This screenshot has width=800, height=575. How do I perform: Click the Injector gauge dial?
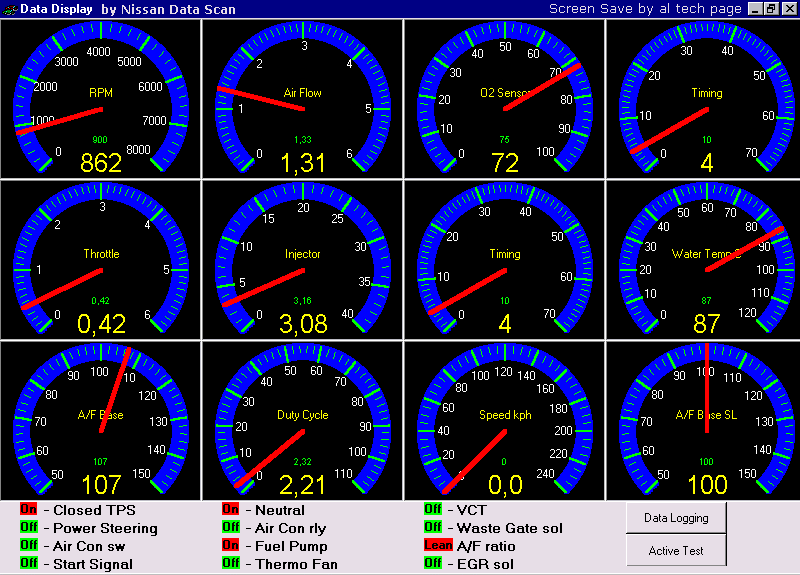click(x=303, y=258)
